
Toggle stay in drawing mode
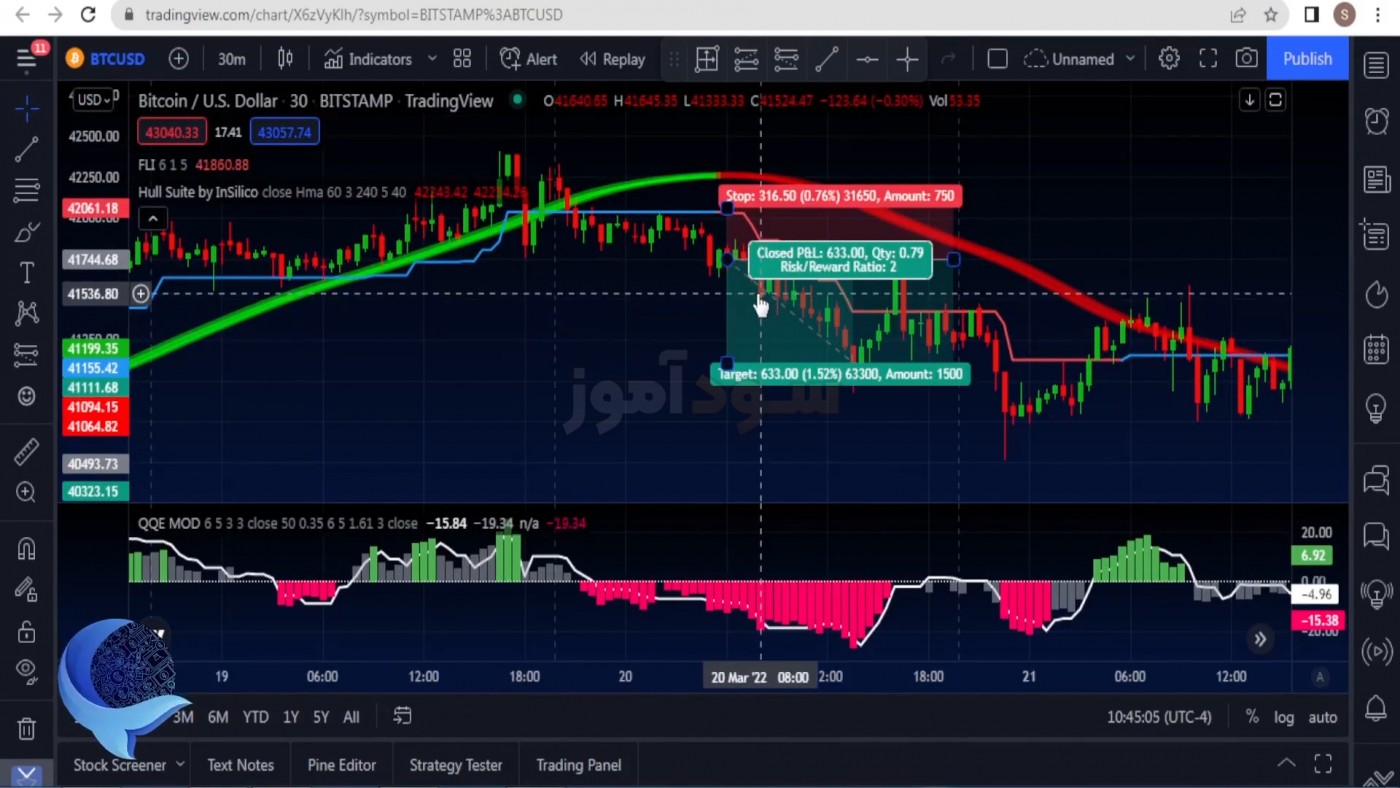27,591
